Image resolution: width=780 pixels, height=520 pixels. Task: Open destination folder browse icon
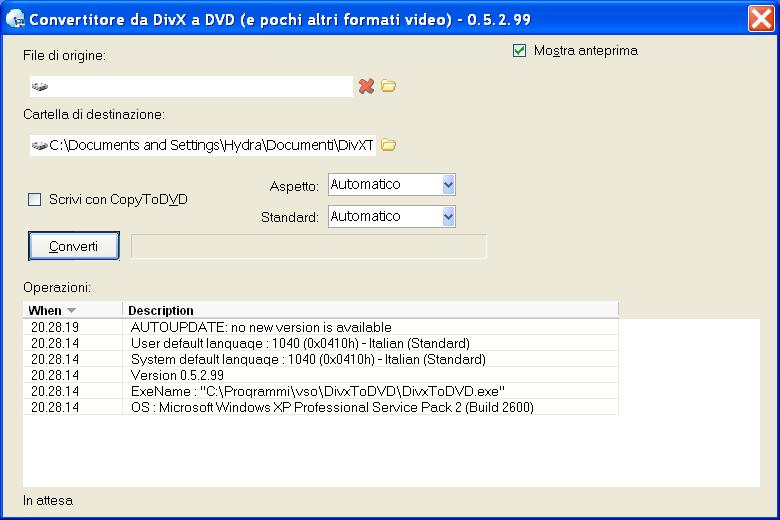pyautogui.click(x=389, y=145)
